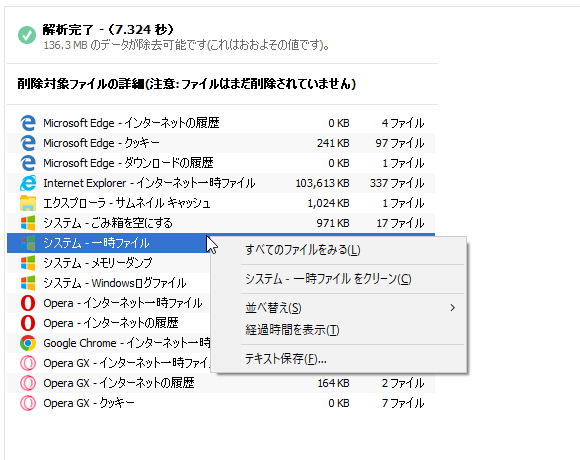Click Edge icon beside クッキー row
This screenshot has width=580, height=460.
point(28,143)
